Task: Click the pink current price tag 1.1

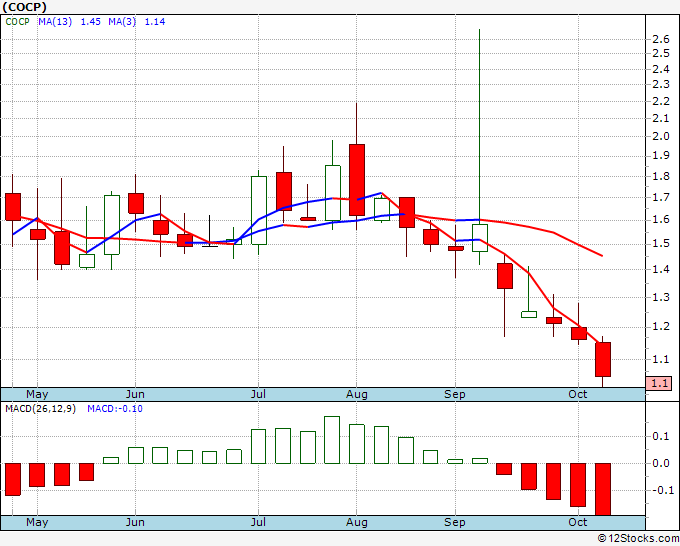Action: 659,383
